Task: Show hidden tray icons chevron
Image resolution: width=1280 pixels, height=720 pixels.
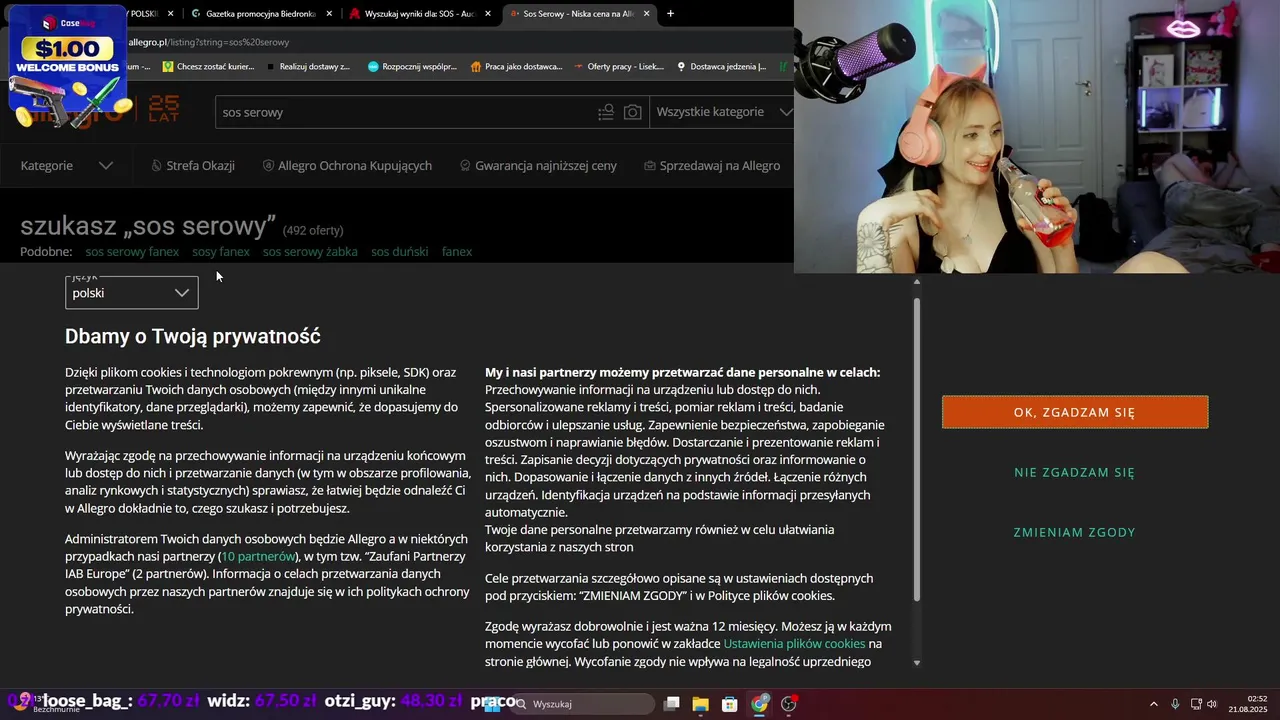Action: (1153, 704)
